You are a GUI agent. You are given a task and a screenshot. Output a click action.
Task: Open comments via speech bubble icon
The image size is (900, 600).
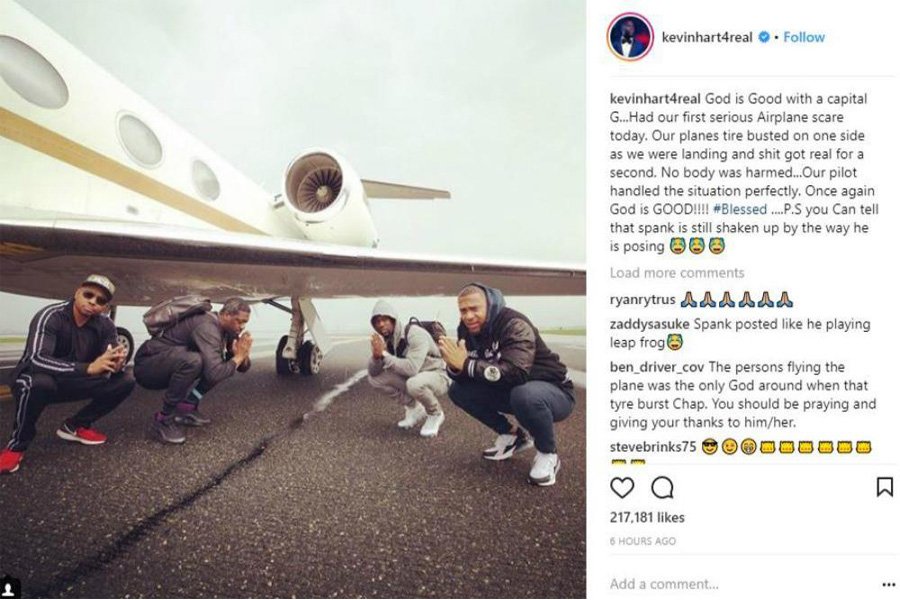pyautogui.click(x=662, y=488)
